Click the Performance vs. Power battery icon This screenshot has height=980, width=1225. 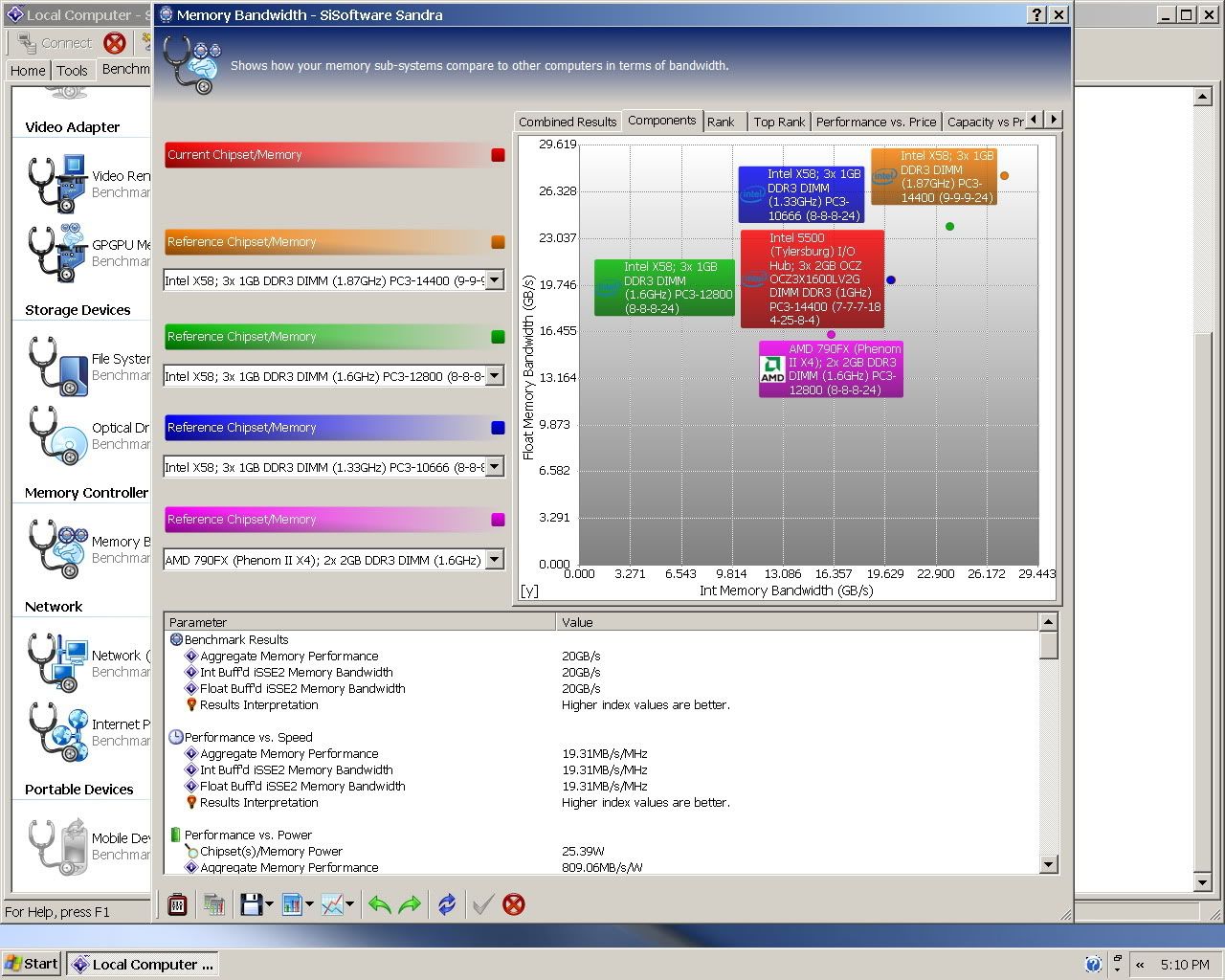(x=176, y=835)
